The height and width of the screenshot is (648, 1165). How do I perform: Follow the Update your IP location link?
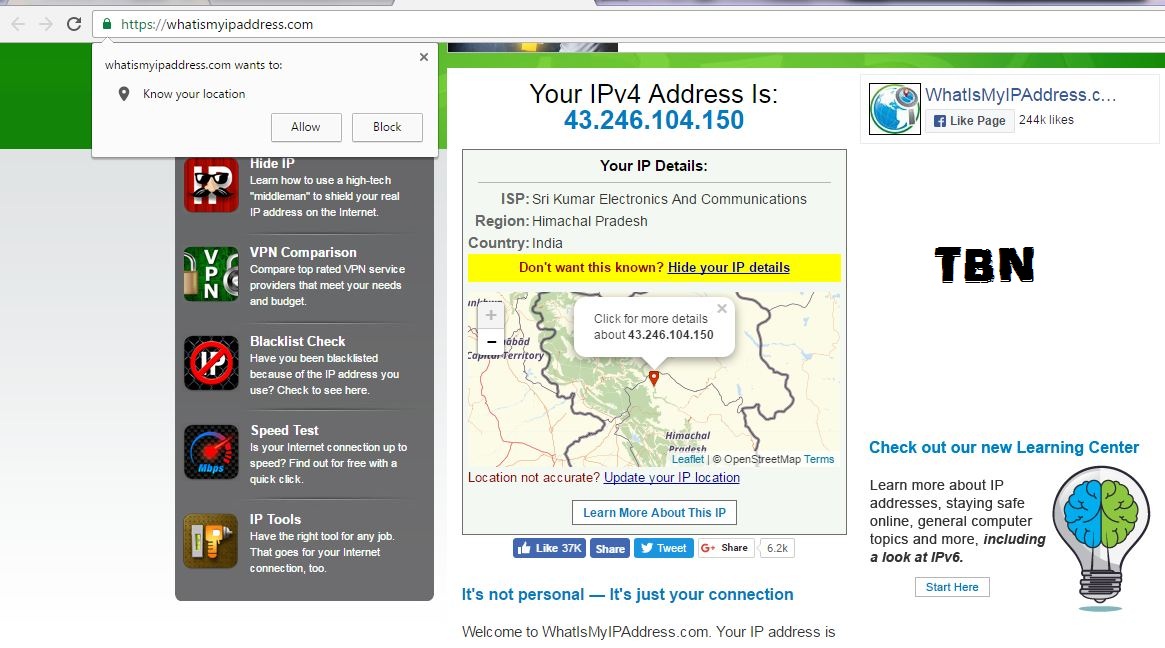[672, 478]
